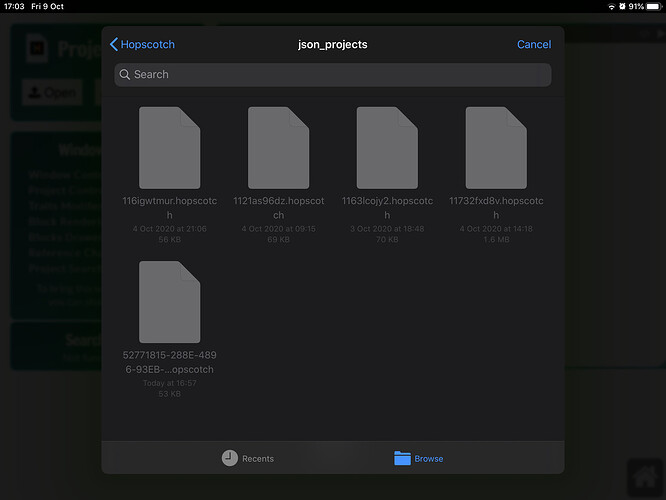The height and width of the screenshot is (500, 666).
Task: Select the 11732fxd8v.hopscotch file icon
Action: point(496,147)
